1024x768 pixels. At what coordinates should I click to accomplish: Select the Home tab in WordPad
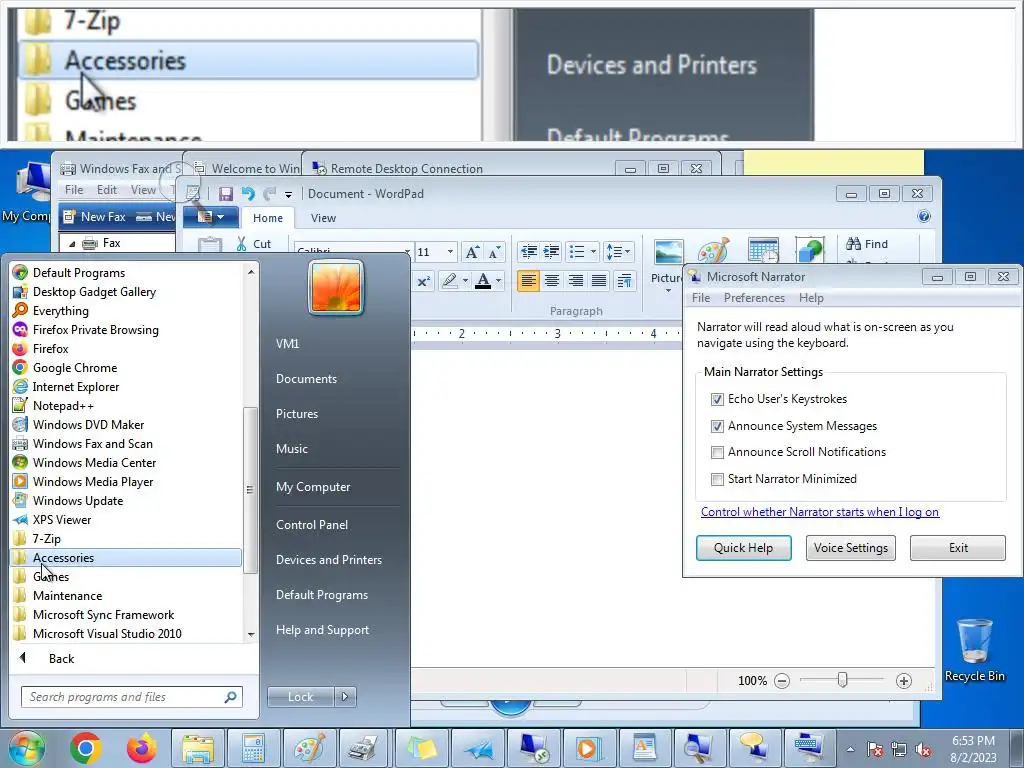click(x=268, y=218)
